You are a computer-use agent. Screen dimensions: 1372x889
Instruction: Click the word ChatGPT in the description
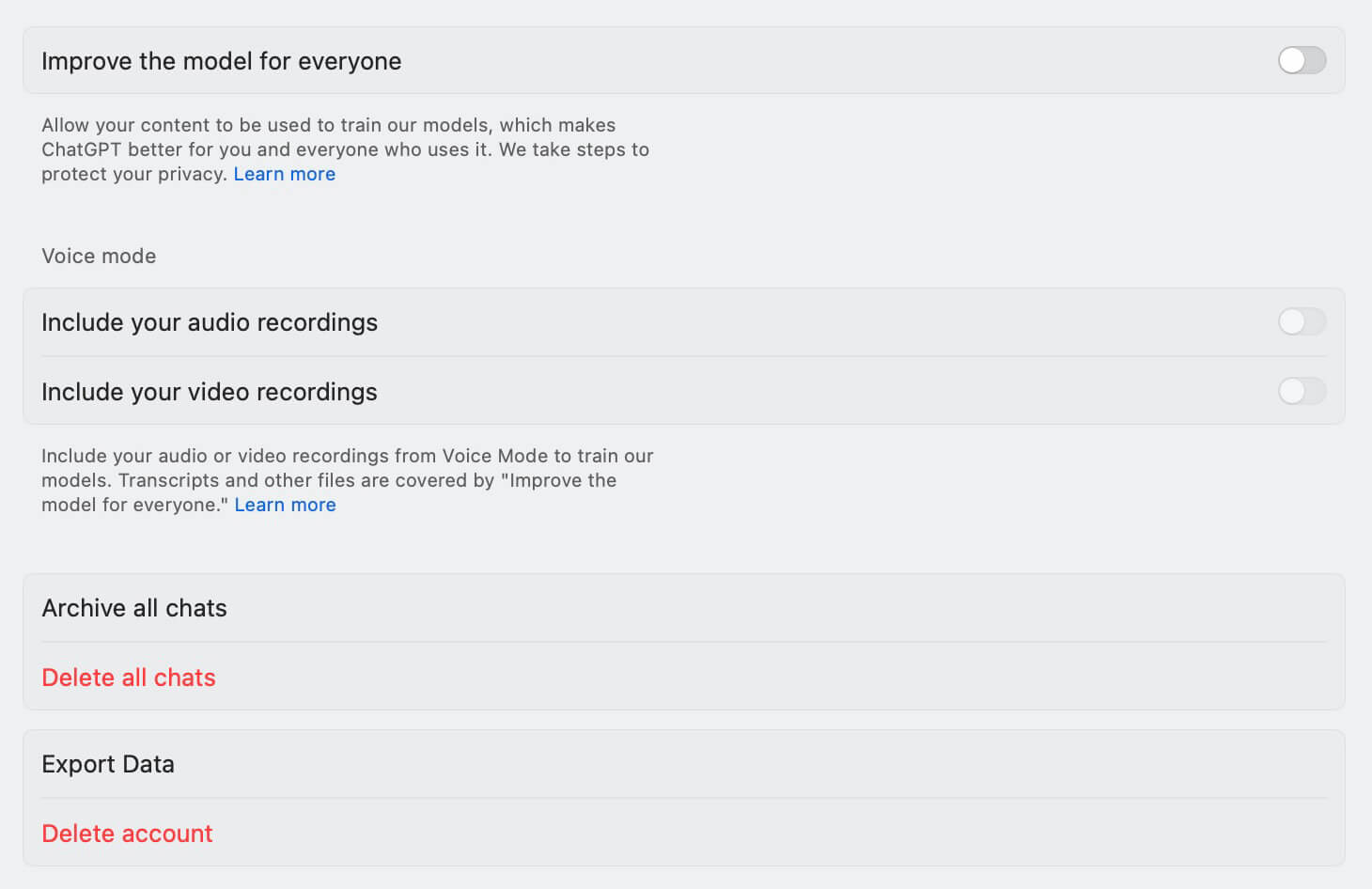coord(81,149)
